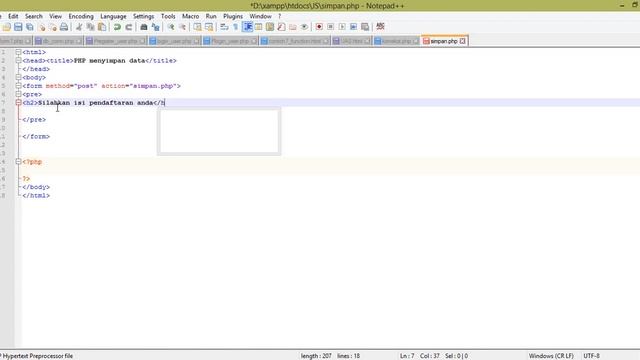This screenshot has width=640, height=360.
Task: Click the </form> closing tag line
Action: click(x=36, y=136)
